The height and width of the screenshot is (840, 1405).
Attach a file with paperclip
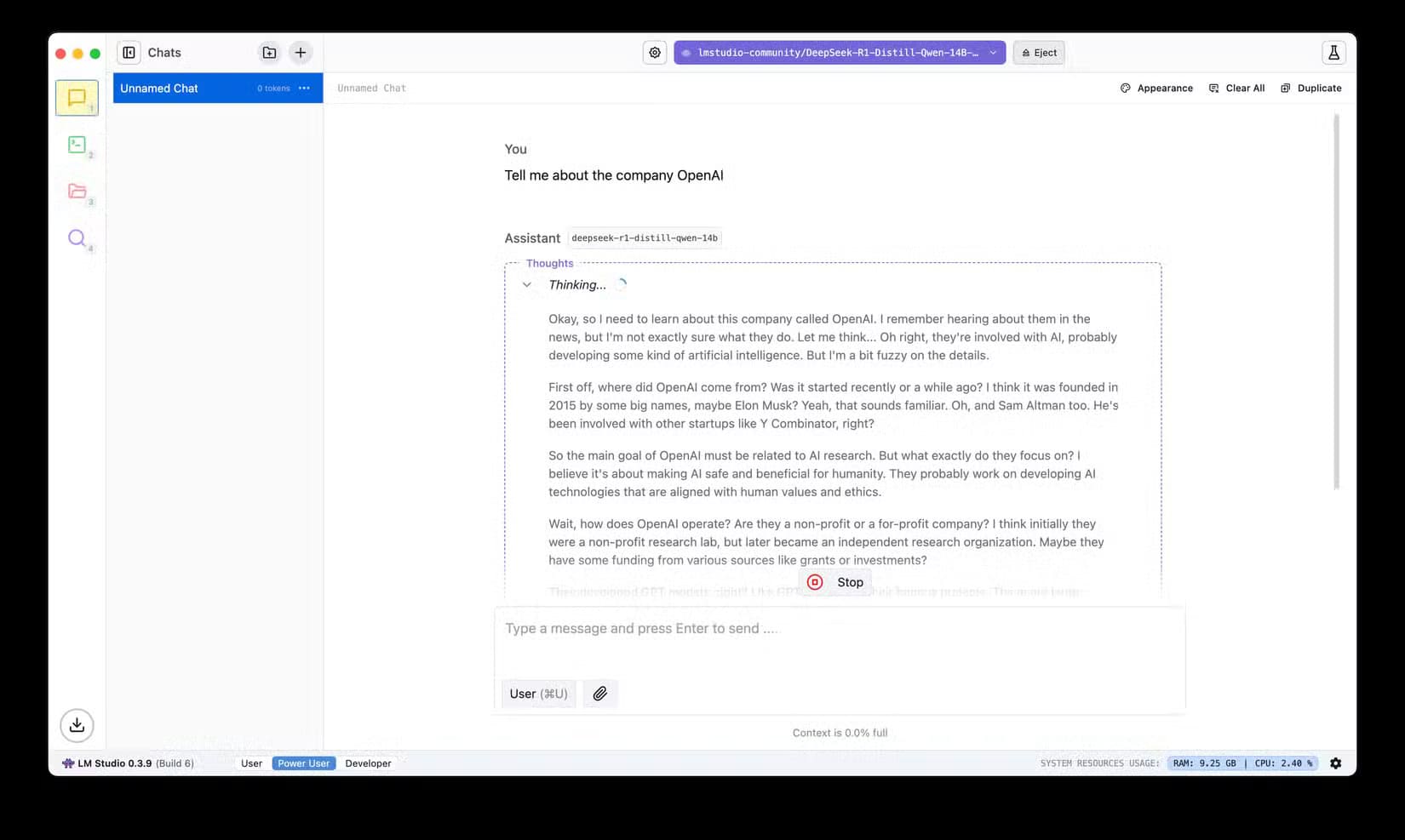pyautogui.click(x=600, y=694)
